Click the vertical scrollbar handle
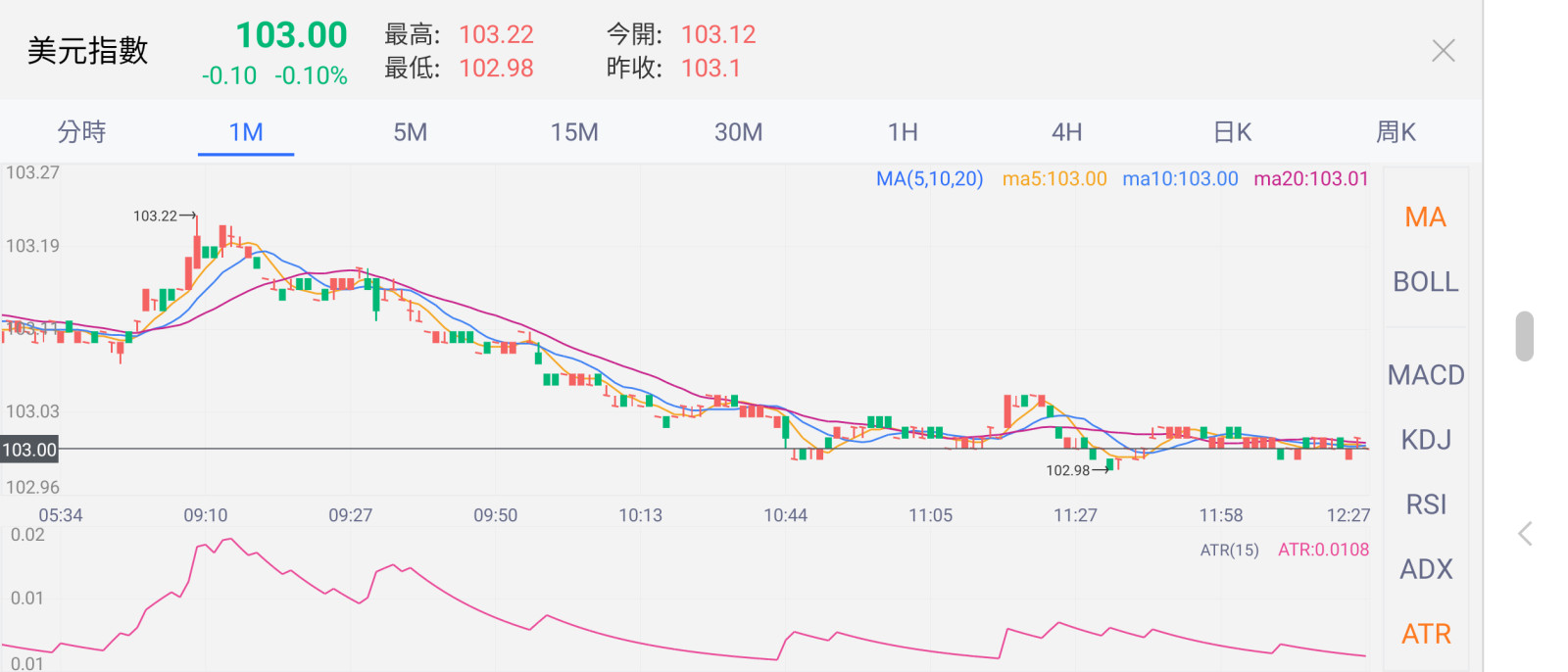Viewport: 1568px width, 672px height. [1524, 336]
